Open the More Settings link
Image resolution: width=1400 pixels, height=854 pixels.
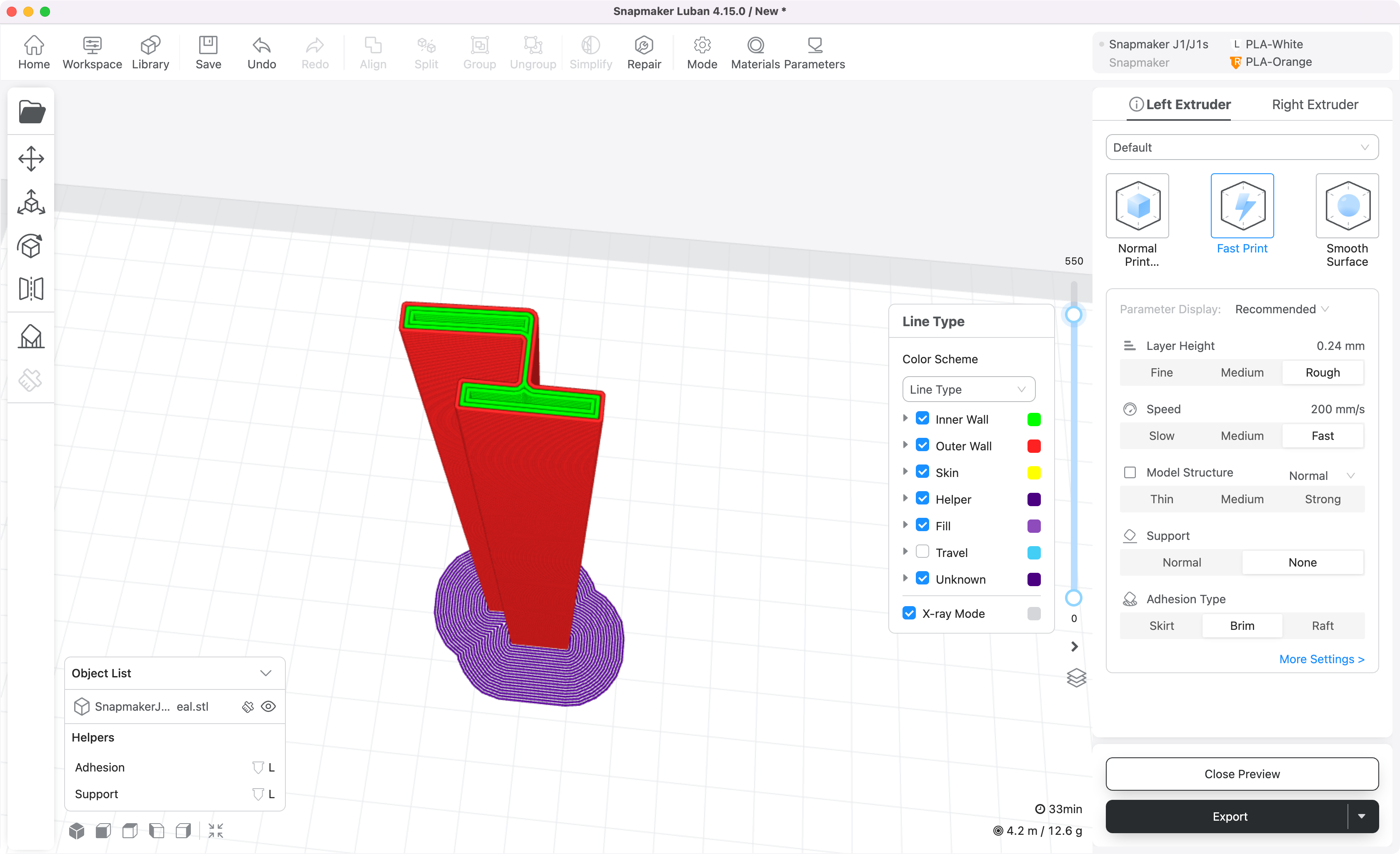pos(1322,659)
